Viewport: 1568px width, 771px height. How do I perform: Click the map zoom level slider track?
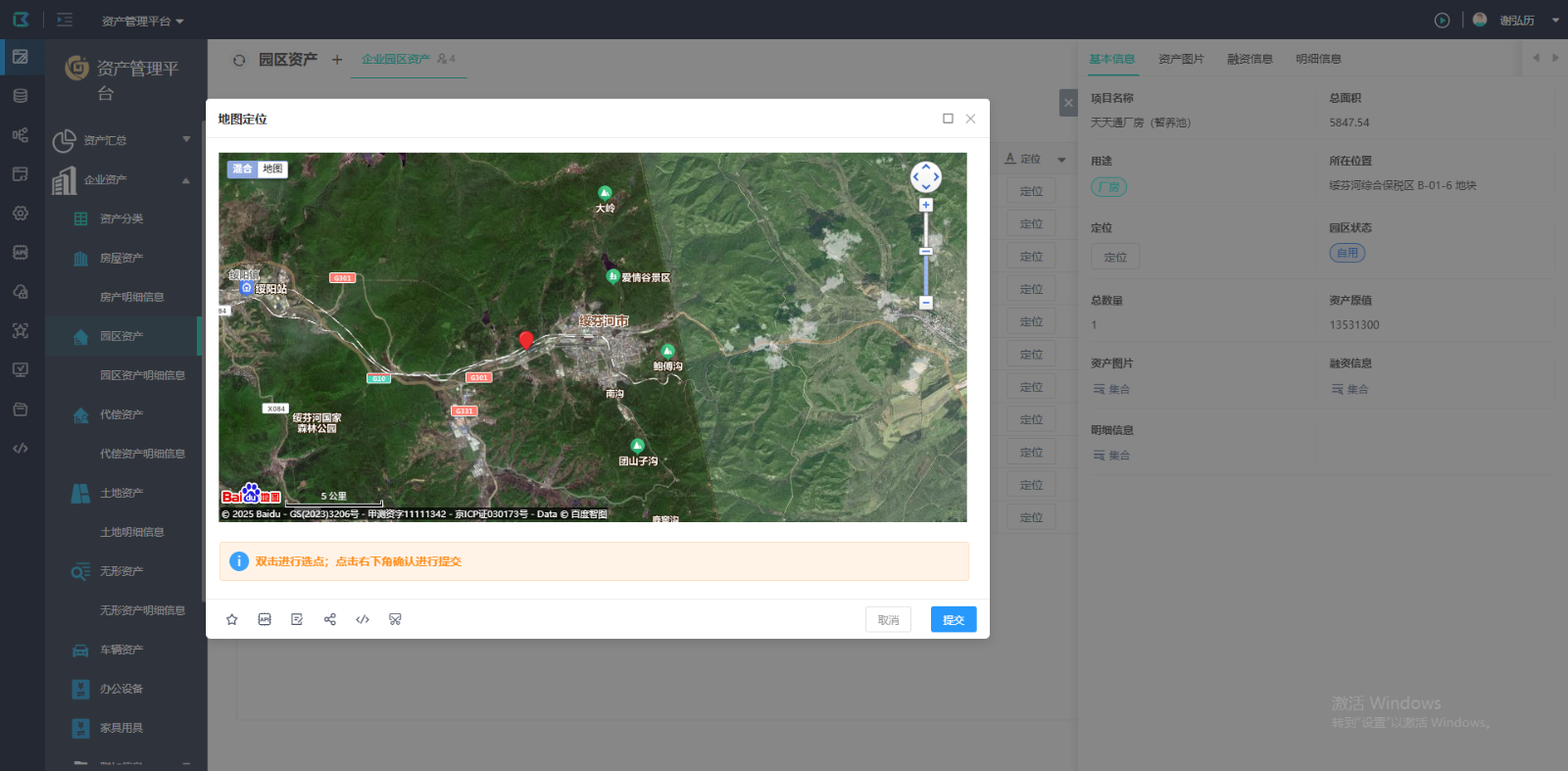926,274
